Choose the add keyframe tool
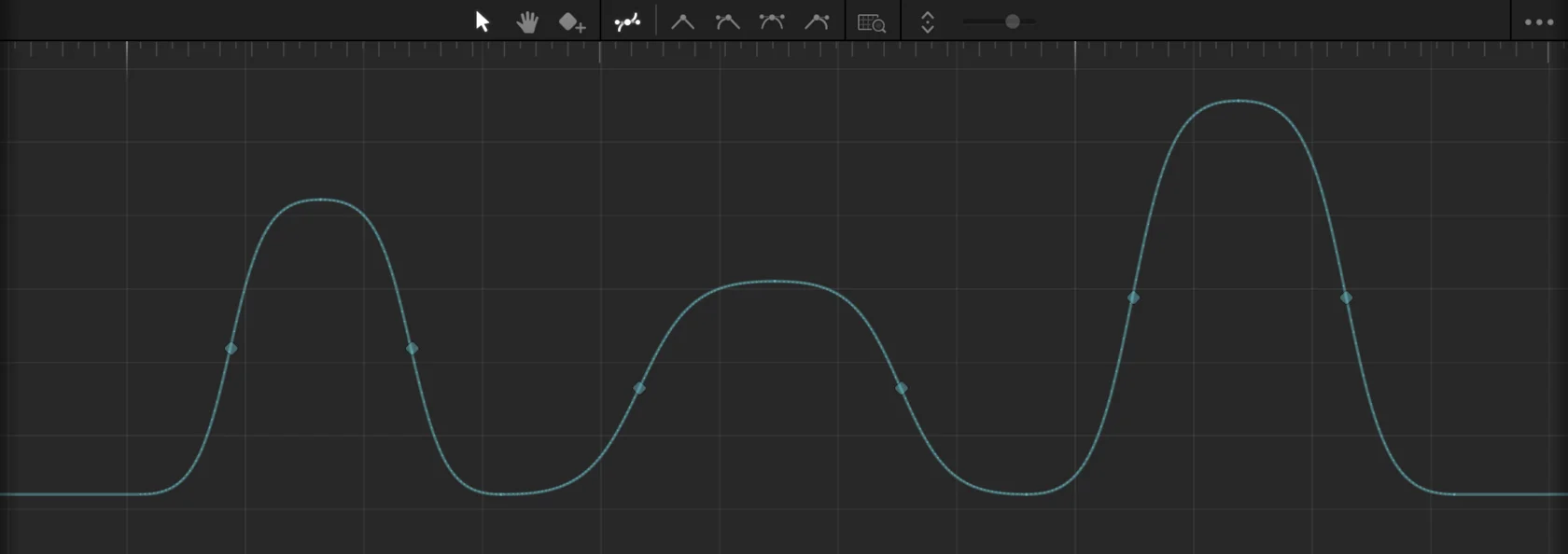The image size is (1568, 554). click(x=572, y=22)
